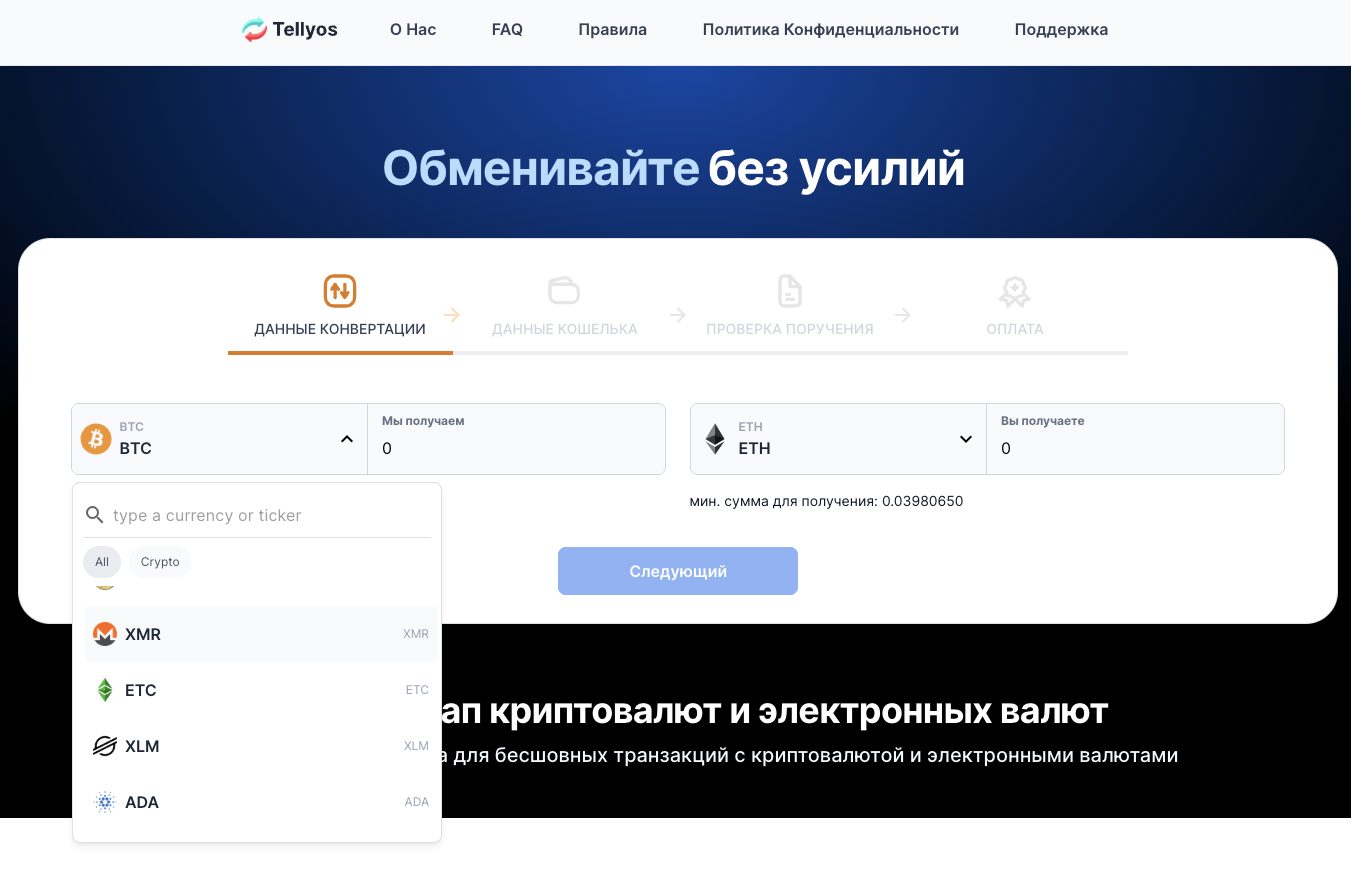Click the Tellyos logo icon

coord(254,30)
